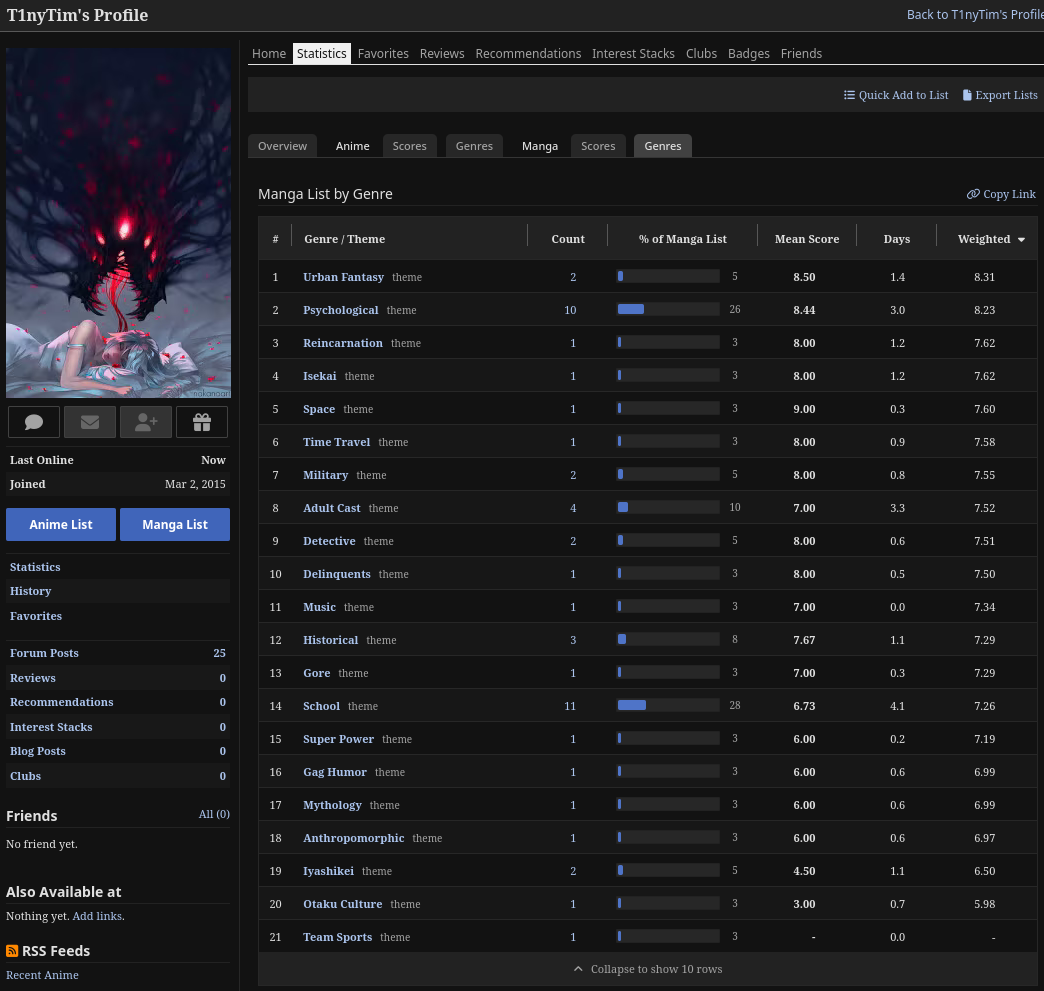Open the Anime List button
The height and width of the screenshot is (991, 1044).
pyautogui.click(x=61, y=524)
